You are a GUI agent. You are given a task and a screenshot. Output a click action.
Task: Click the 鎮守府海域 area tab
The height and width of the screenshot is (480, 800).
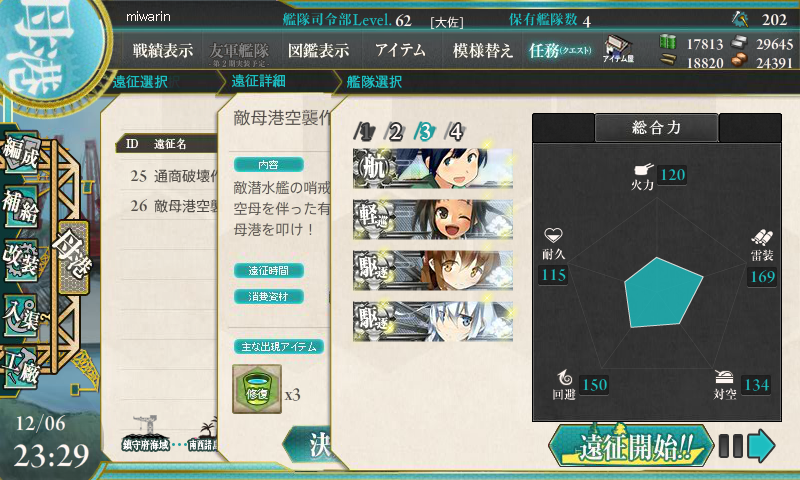click(146, 444)
